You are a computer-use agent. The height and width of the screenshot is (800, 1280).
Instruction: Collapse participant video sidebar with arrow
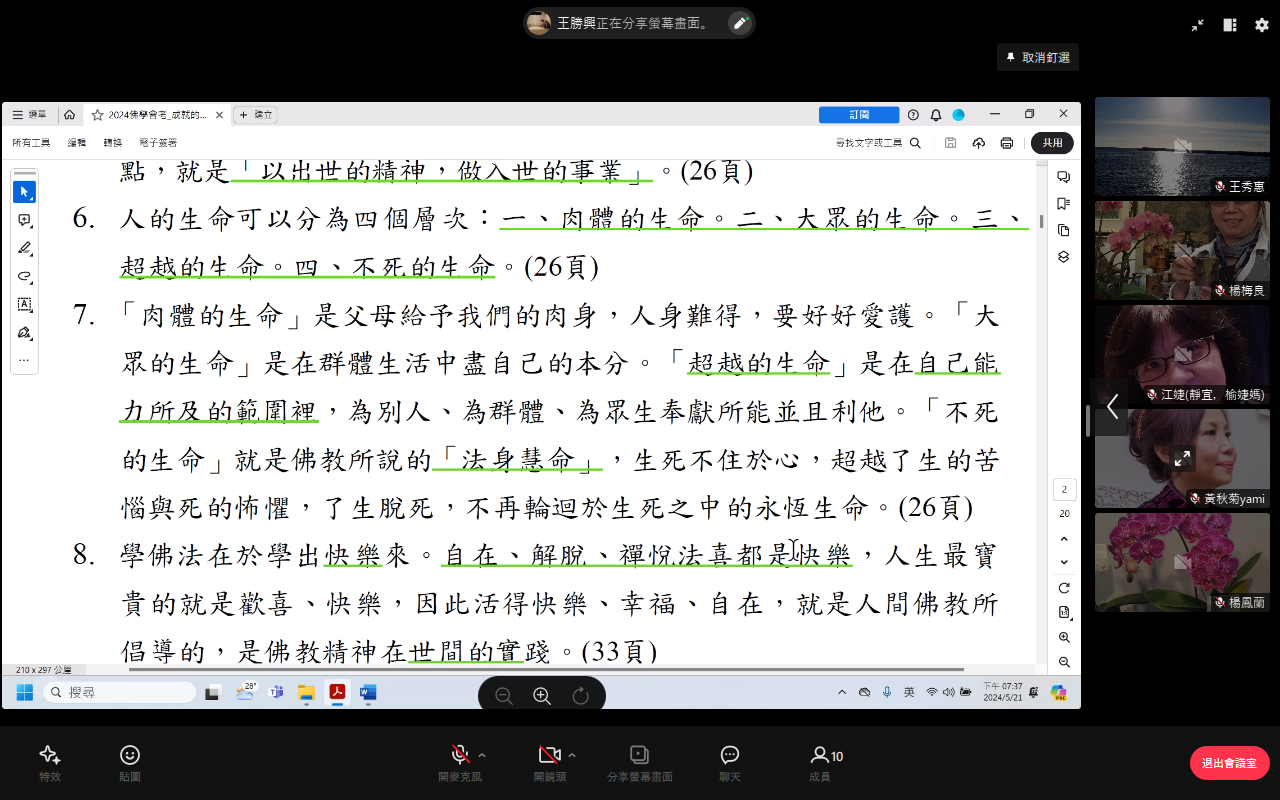pyautogui.click(x=1111, y=406)
